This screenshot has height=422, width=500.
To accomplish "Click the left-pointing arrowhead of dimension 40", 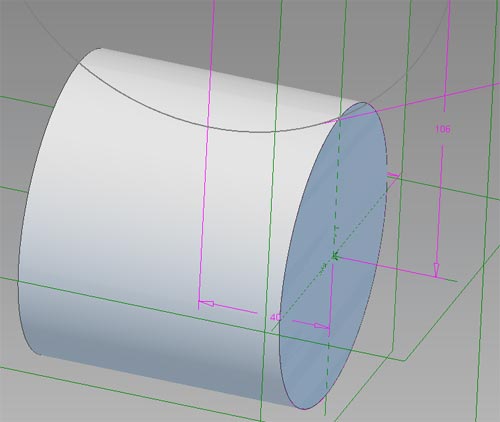I will pyautogui.click(x=207, y=303).
